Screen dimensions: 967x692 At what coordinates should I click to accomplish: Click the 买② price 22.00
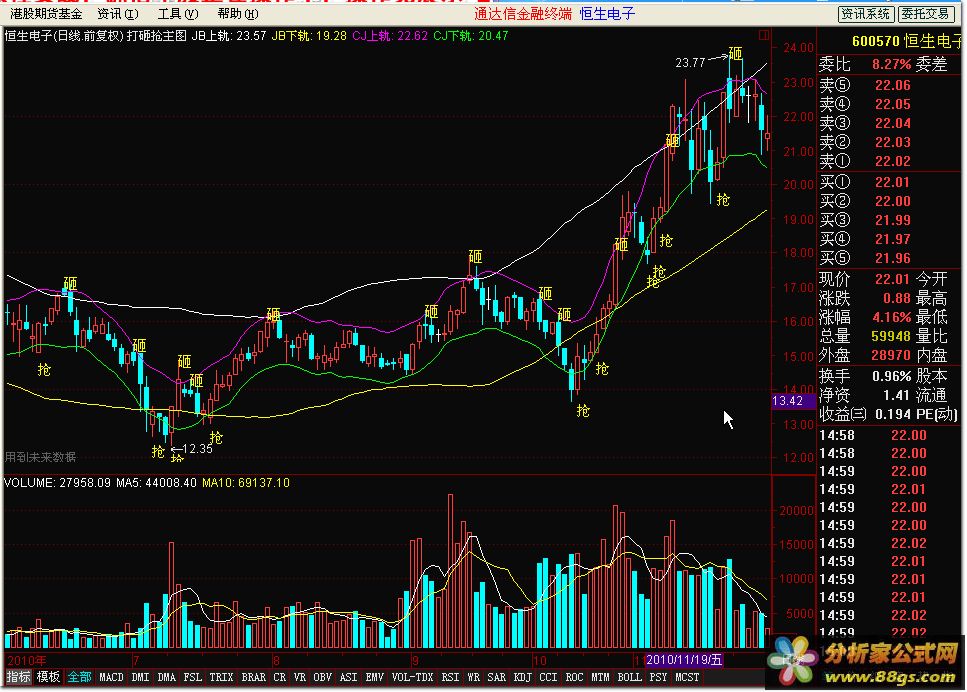[892, 202]
